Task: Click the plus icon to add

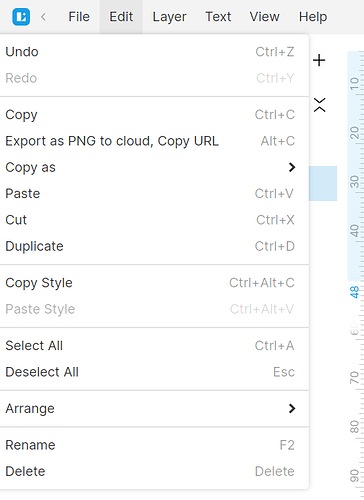Action: tap(319, 60)
